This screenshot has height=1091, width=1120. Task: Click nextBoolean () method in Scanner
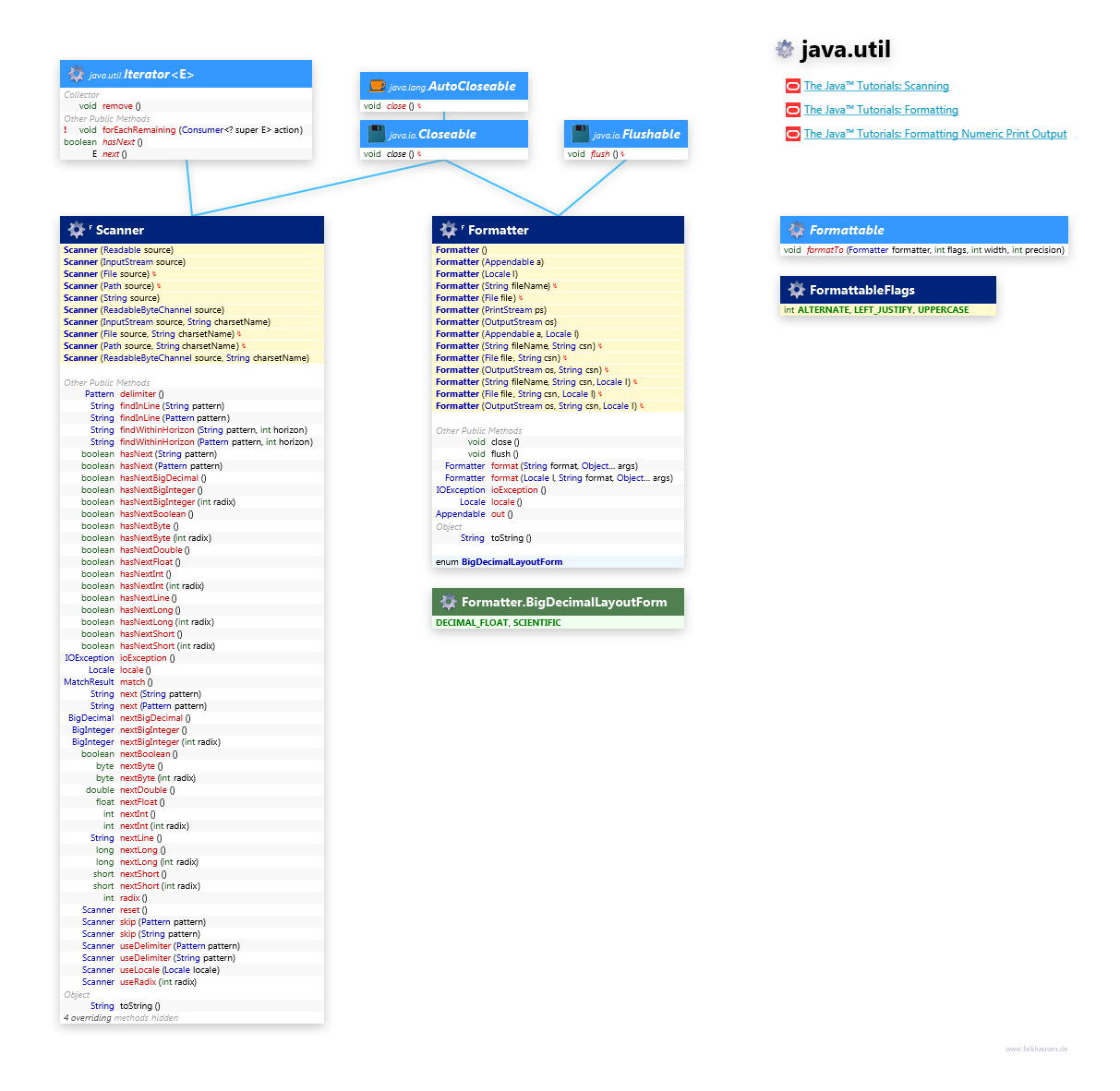(149, 754)
